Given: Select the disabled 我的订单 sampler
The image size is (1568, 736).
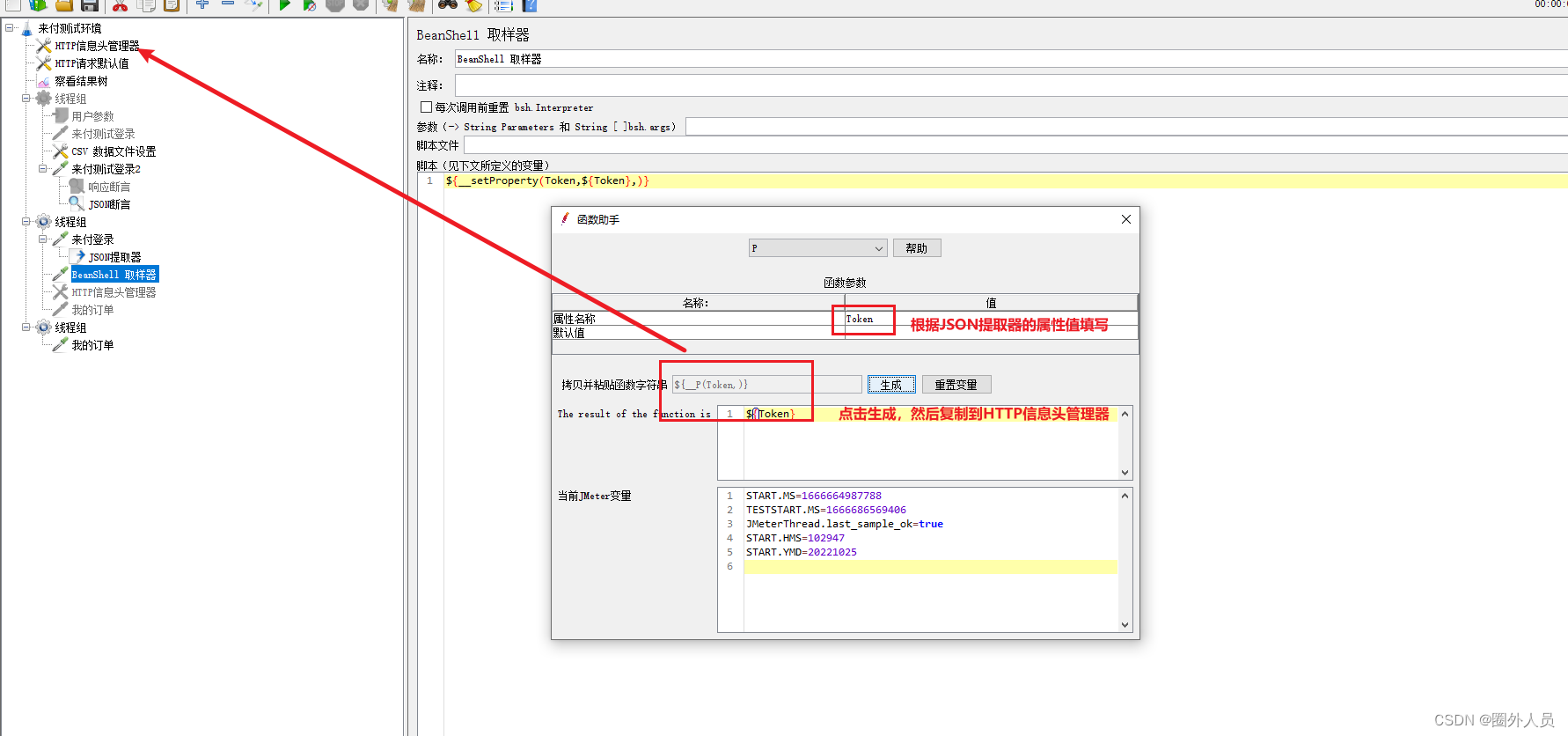Looking at the screenshot, I should click(92, 310).
